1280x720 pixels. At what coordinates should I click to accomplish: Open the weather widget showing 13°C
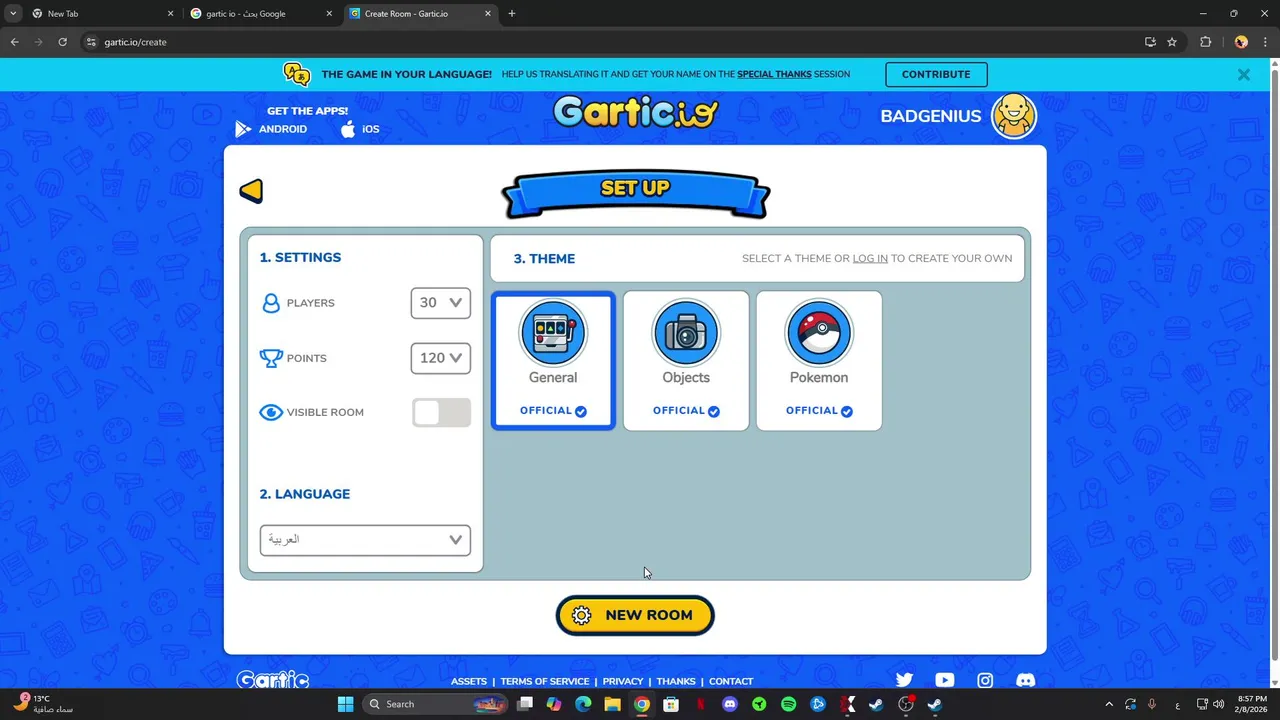point(43,704)
